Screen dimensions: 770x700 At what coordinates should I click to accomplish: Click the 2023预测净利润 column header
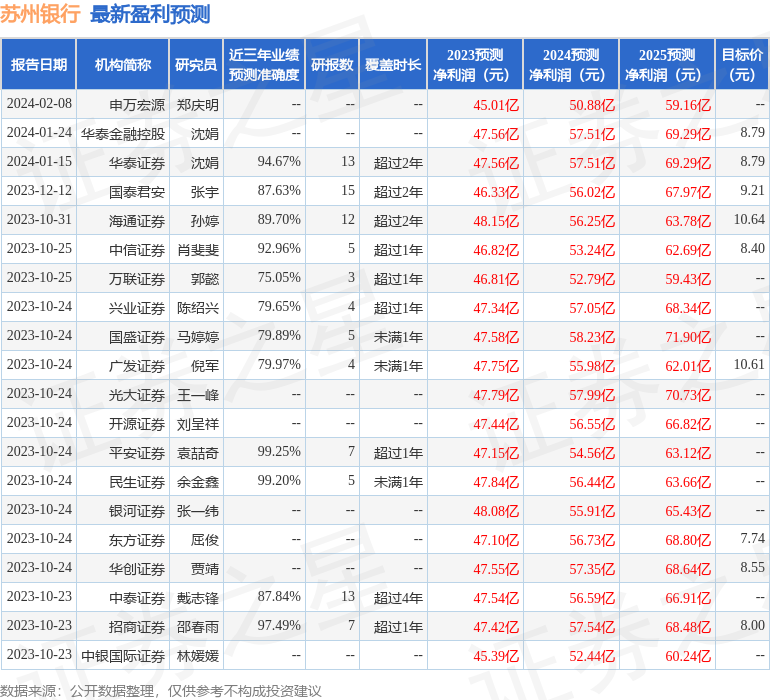point(475,64)
